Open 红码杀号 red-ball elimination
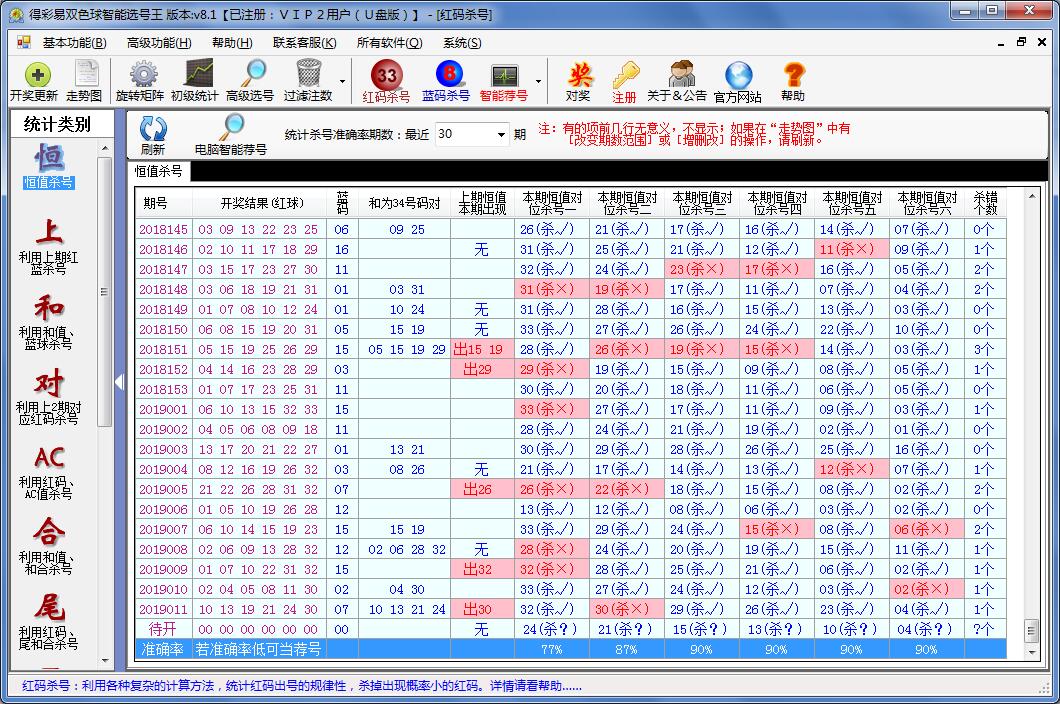The image size is (1060, 704). [385, 80]
